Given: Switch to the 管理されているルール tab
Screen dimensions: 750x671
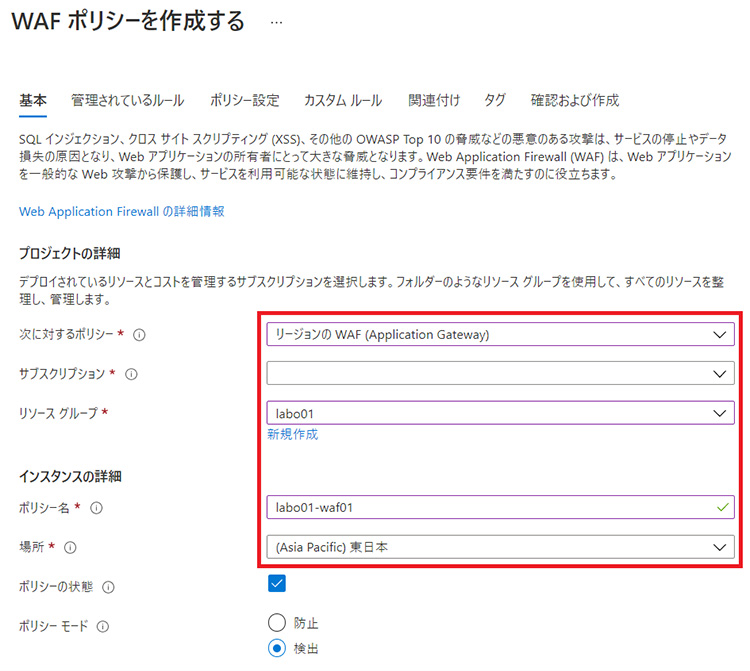Looking at the screenshot, I should coord(127,100).
